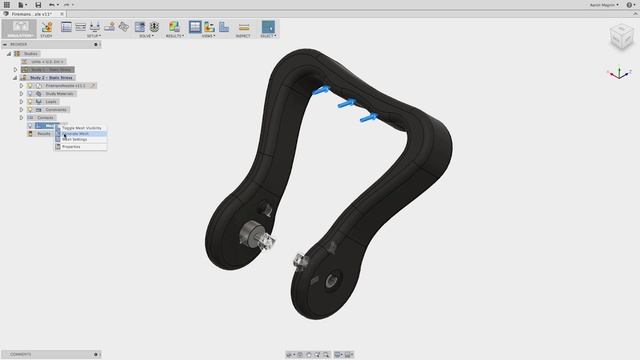The image size is (640, 360).
Task: Toggle the Constraints visibility bulb
Action: coord(30,109)
